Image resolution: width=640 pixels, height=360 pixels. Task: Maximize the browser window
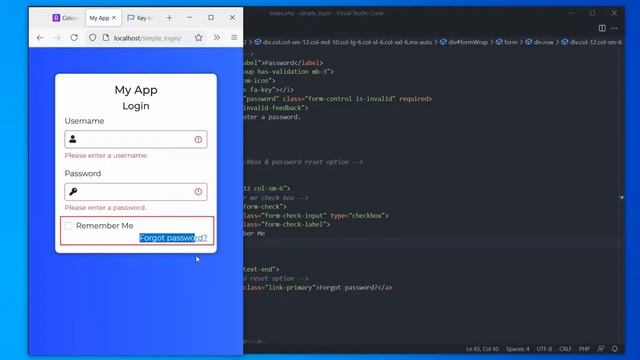tap(211, 18)
